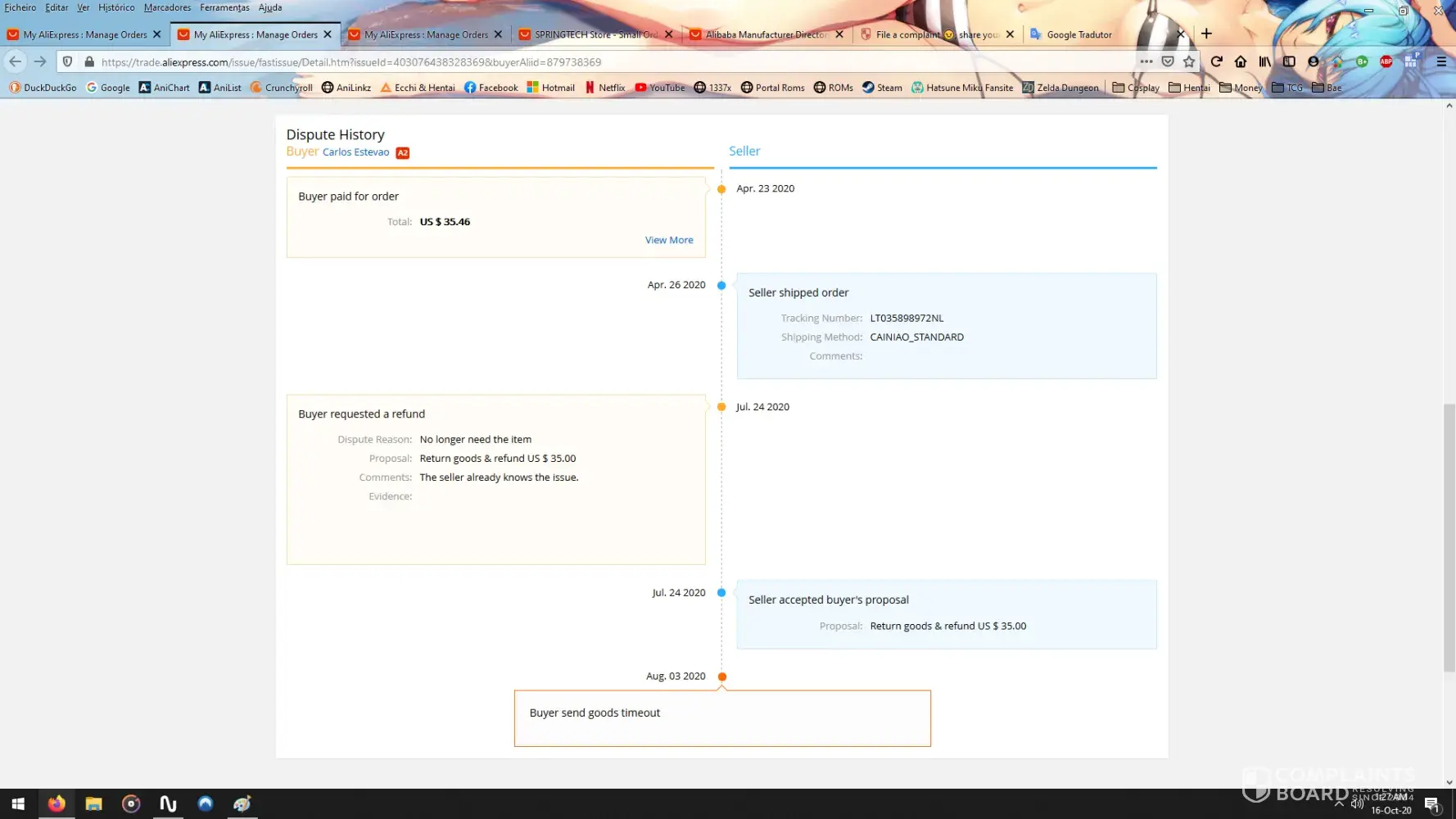This screenshot has height=819, width=1456.
Task: Save page to Pocket
Action: pos(1168,61)
